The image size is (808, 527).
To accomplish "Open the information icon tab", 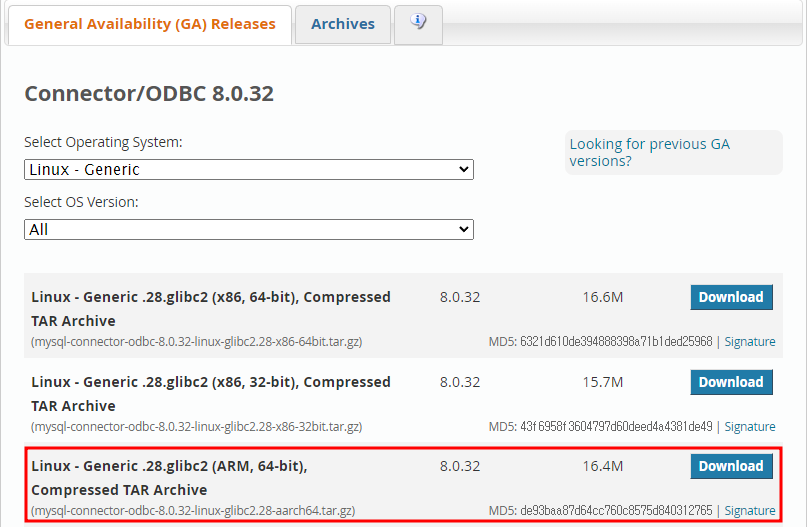I will click(418, 24).
